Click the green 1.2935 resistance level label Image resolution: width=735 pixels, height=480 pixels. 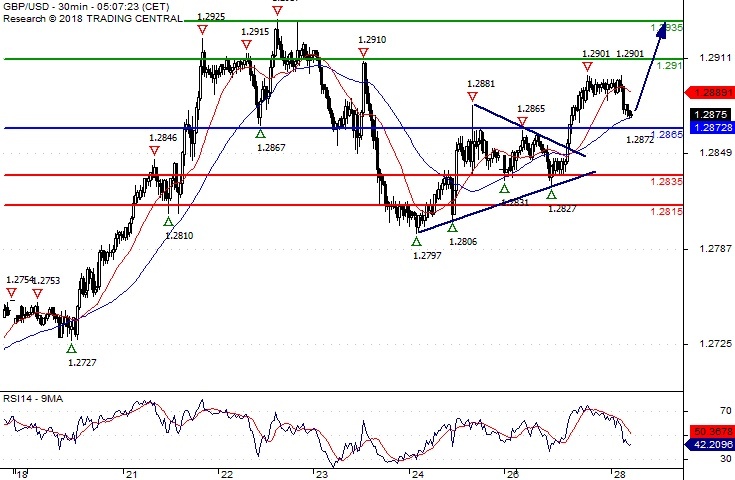pyautogui.click(x=667, y=28)
